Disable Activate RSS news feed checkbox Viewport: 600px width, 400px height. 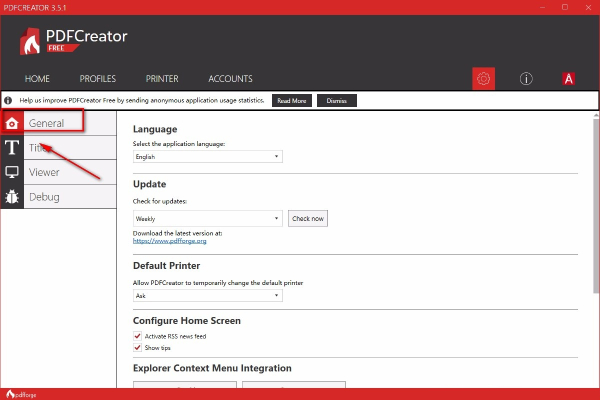pos(137,336)
